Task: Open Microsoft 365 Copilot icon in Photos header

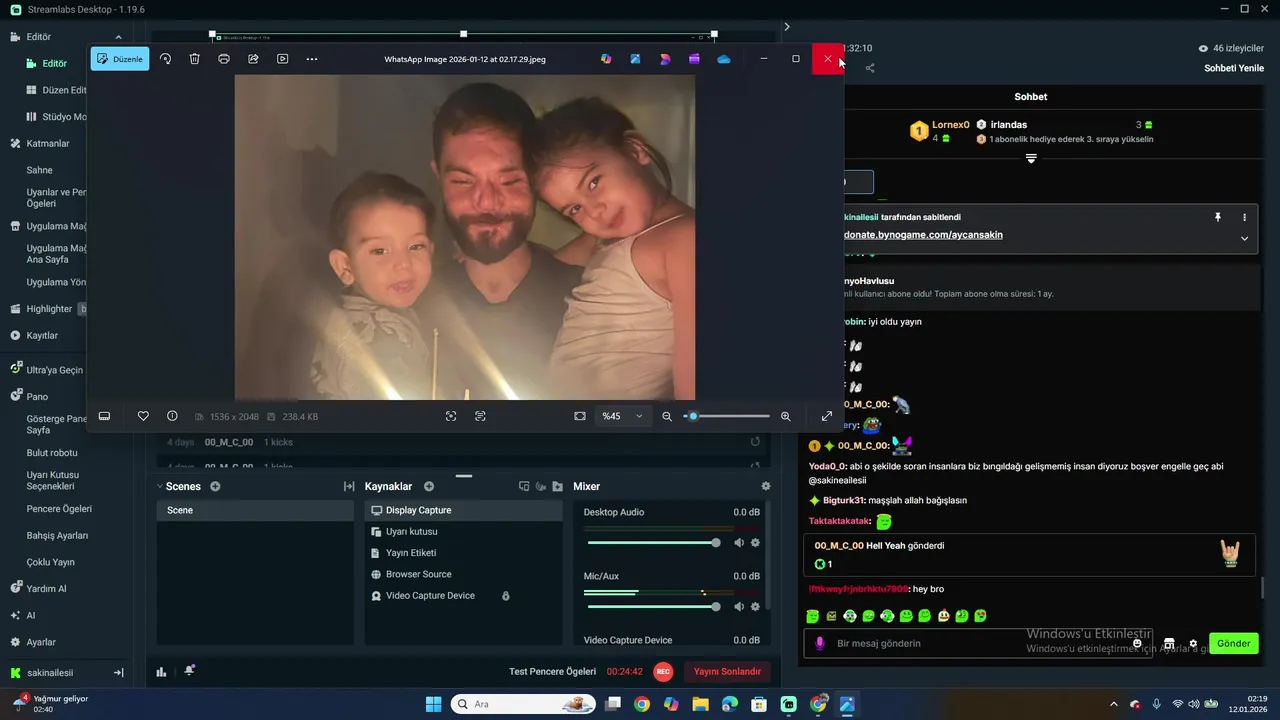Action: [x=606, y=59]
